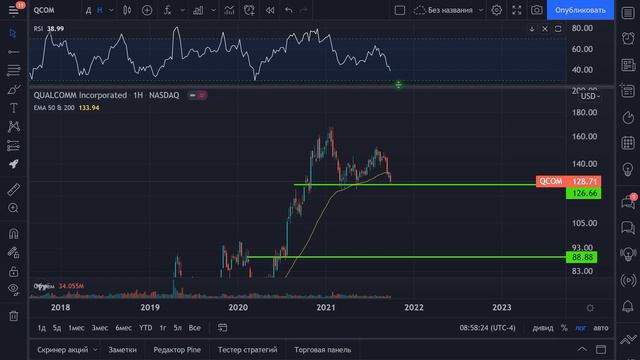Open the layout selection square icon

pyautogui.click(x=400, y=10)
